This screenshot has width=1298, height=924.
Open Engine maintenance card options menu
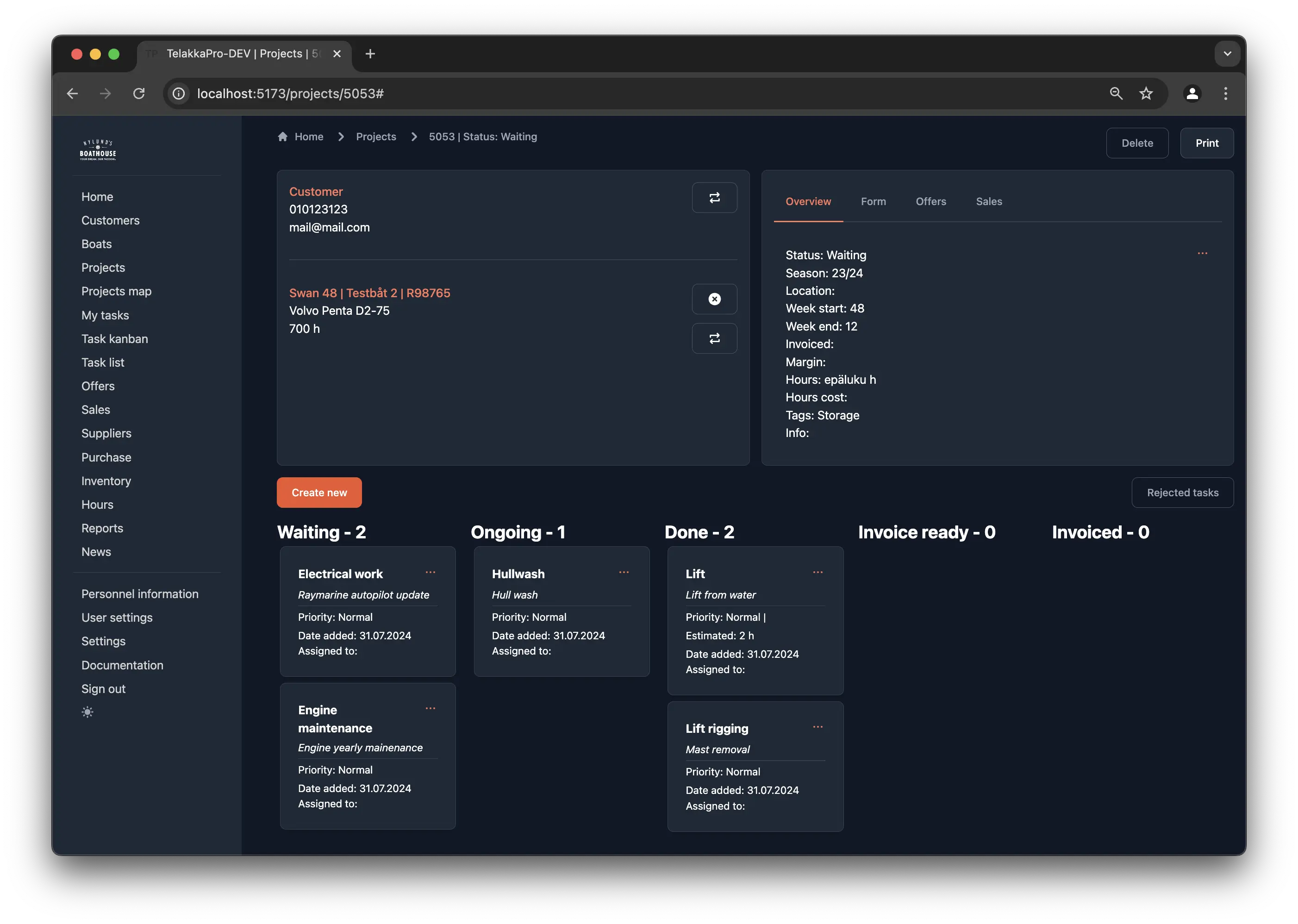pos(430,708)
